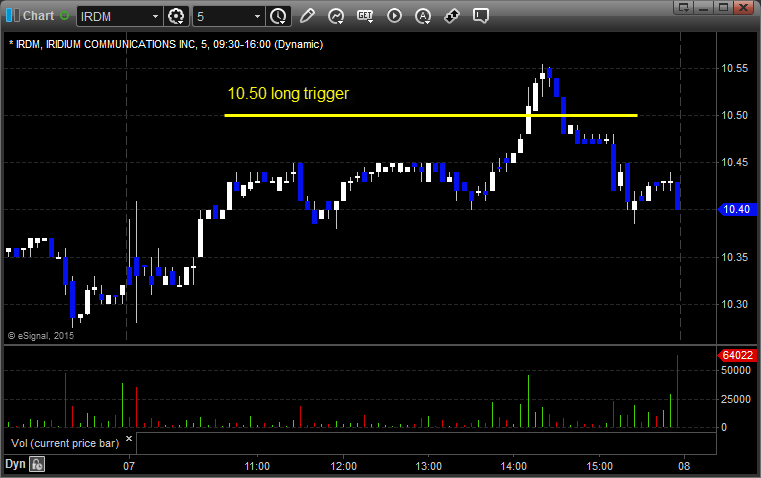The image size is (761, 478).
Task: Close the chart window
Action: (743, 7)
